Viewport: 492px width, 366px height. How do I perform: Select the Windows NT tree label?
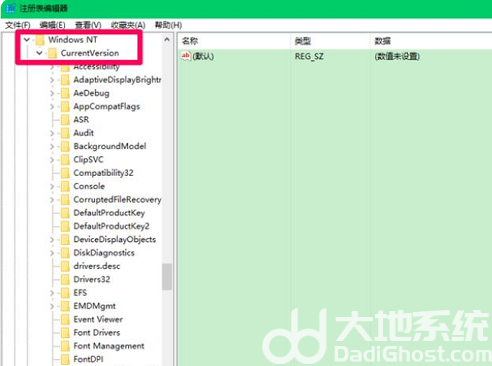pos(73,40)
